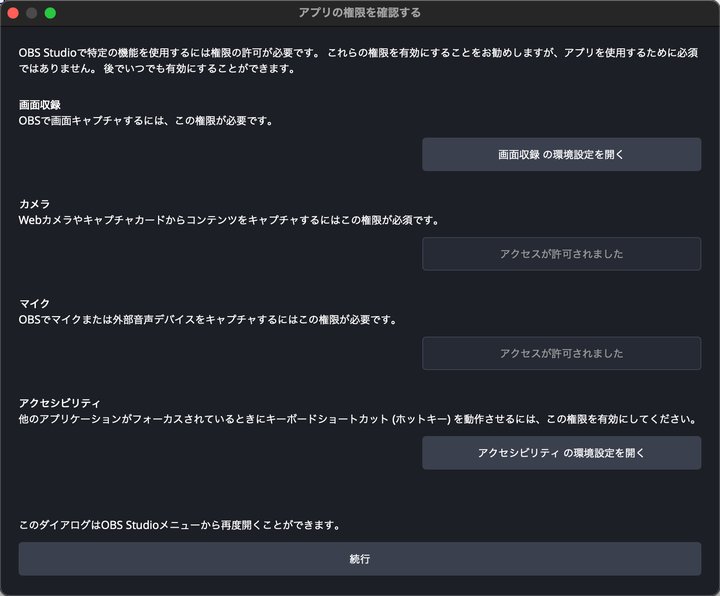Click the OBS Studio intro paragraph first line

click(360, 52)
